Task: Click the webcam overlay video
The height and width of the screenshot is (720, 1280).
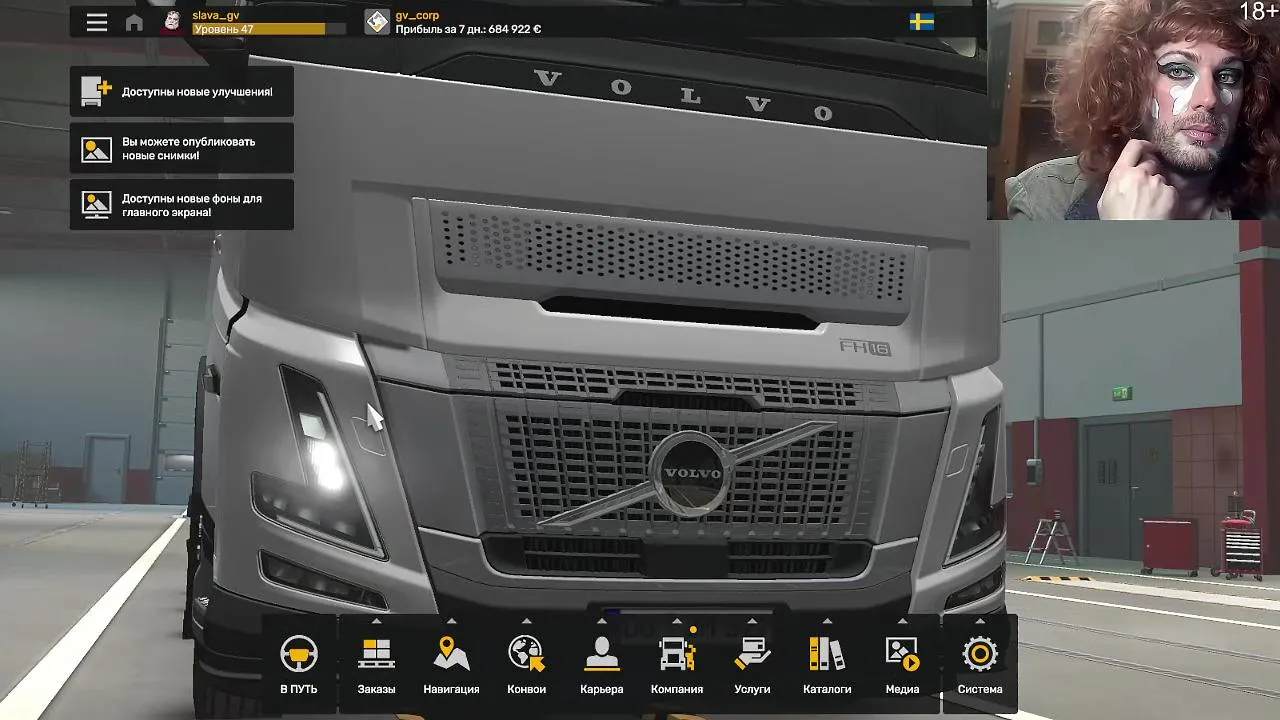Action: (x=1133, y=110)
